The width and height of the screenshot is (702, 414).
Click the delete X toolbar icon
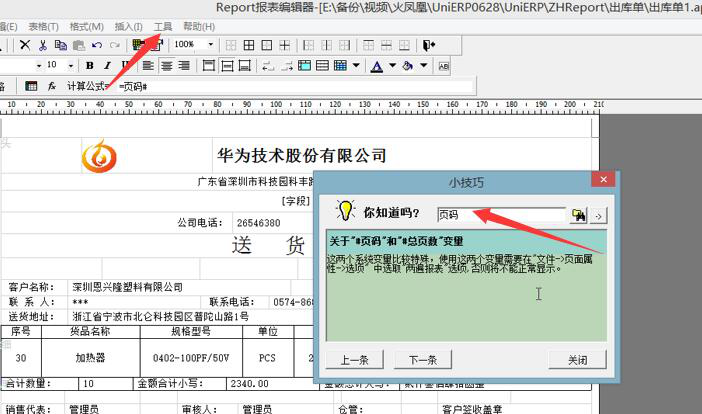click(25, 45)
